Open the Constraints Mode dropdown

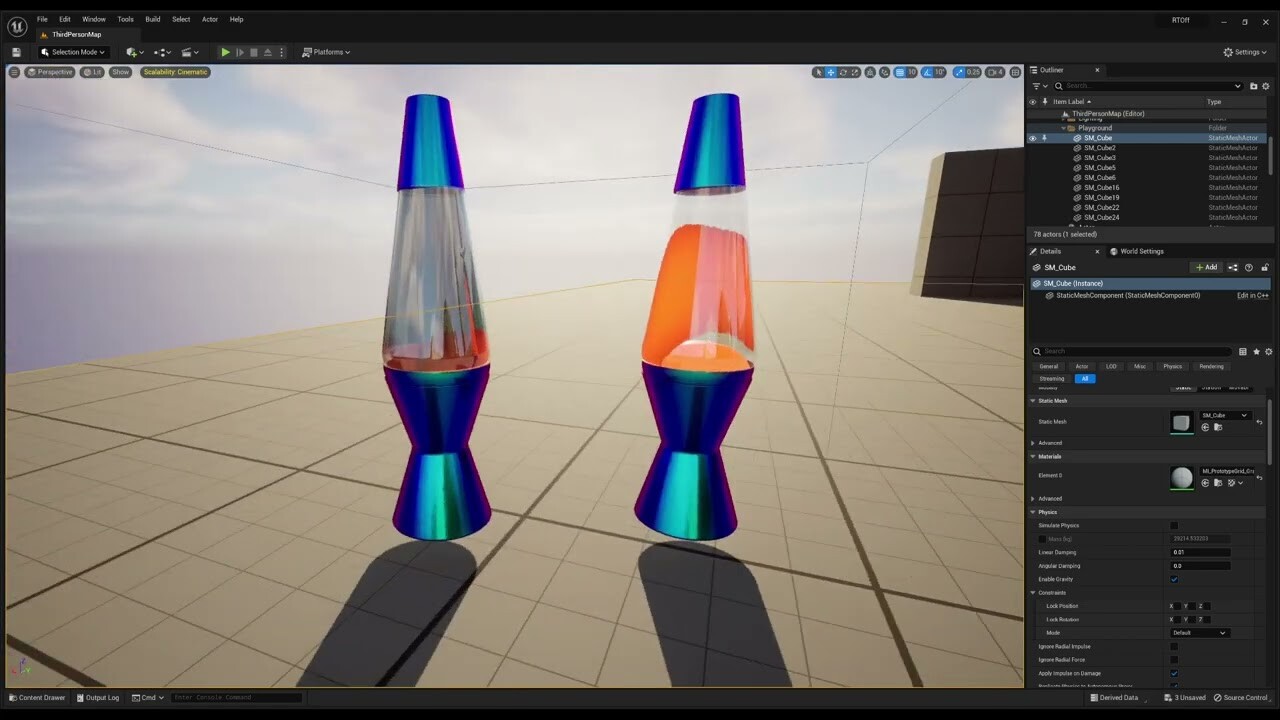point(1200,632)
